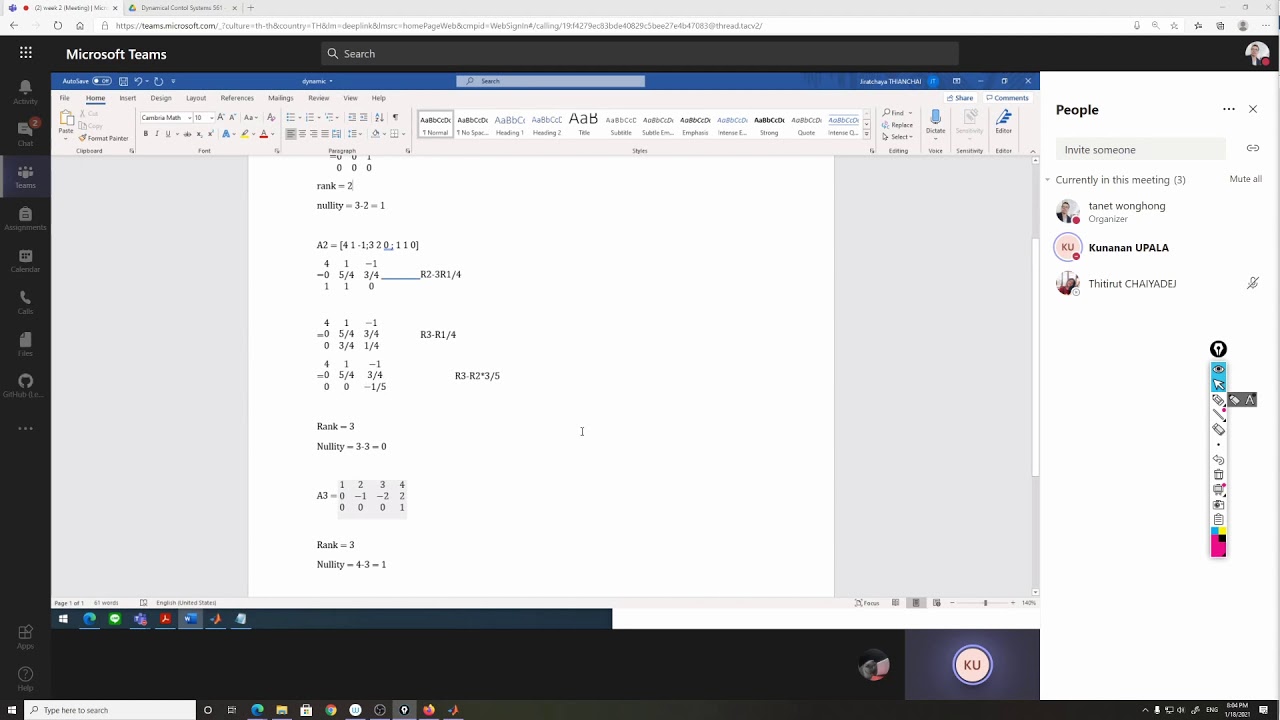The image size is (1280, 720).
Task: Open font color red A swatch
Action: [x=263, y=134]
